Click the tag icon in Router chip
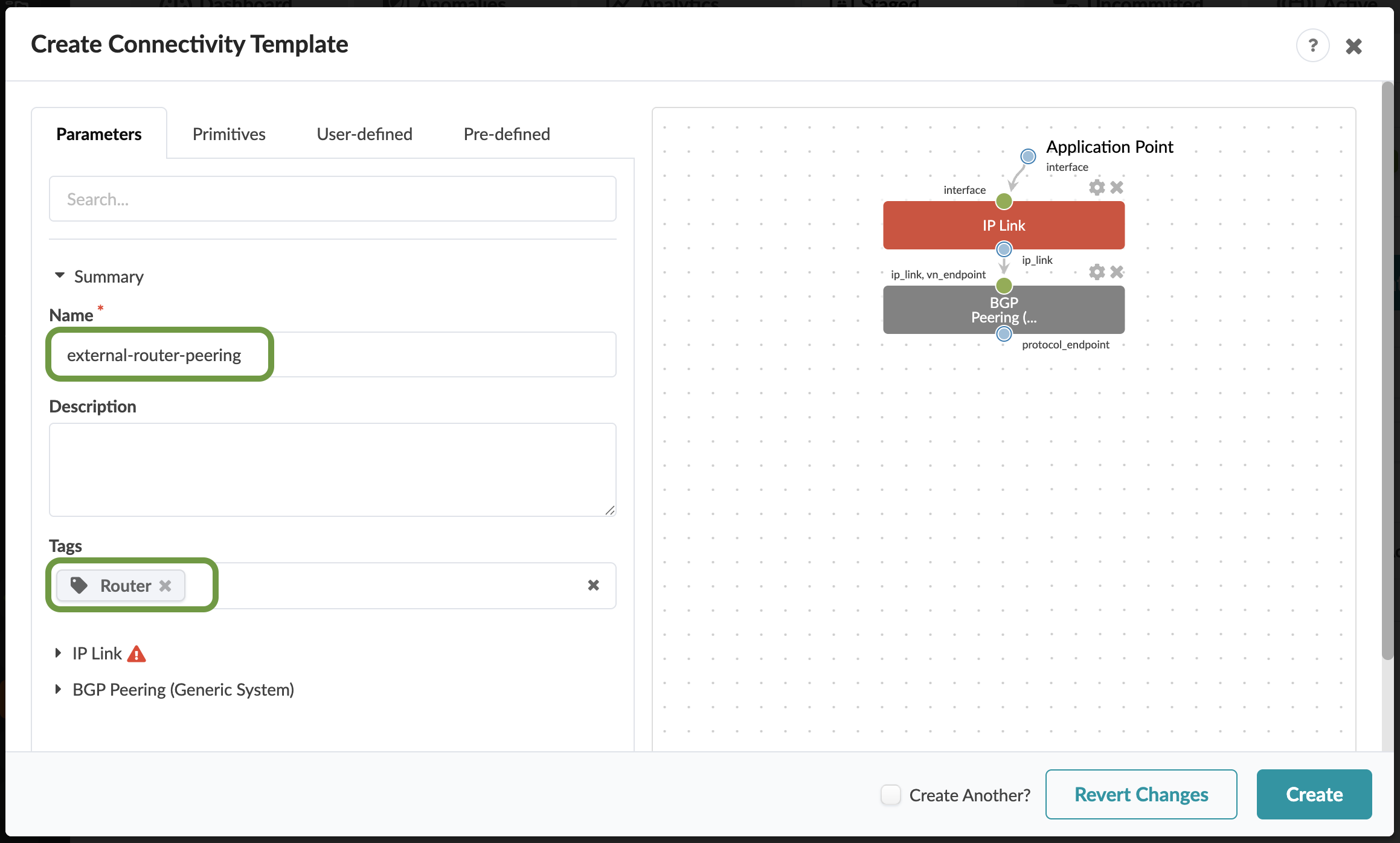This screenshot has height=843, width=1400. (x=79, y=585)
